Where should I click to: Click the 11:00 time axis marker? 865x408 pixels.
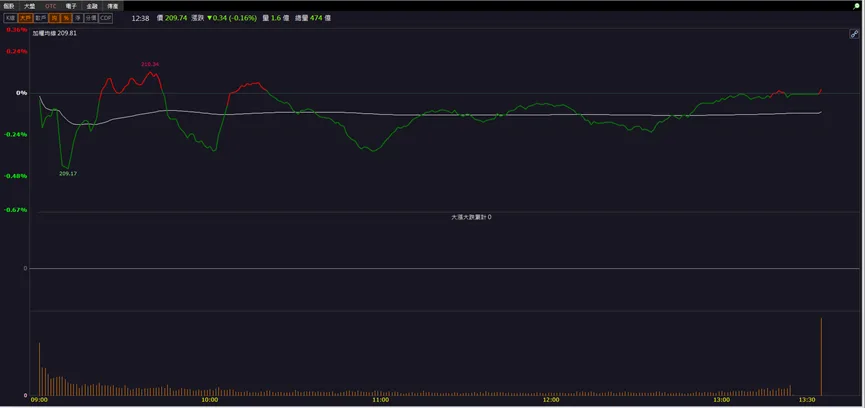tap(381, 400)
